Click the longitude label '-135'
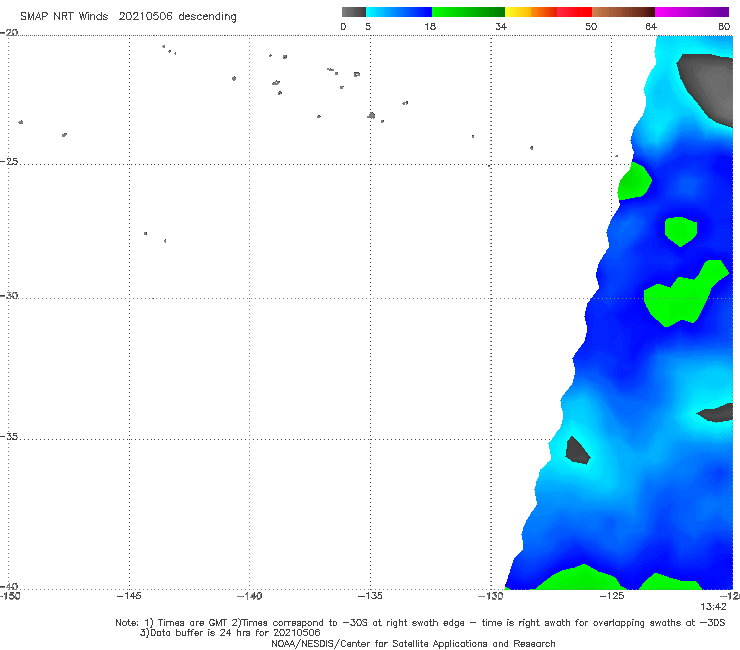Image resolution: width=740 pixels, height=650 pixels. tap(370, 596)
